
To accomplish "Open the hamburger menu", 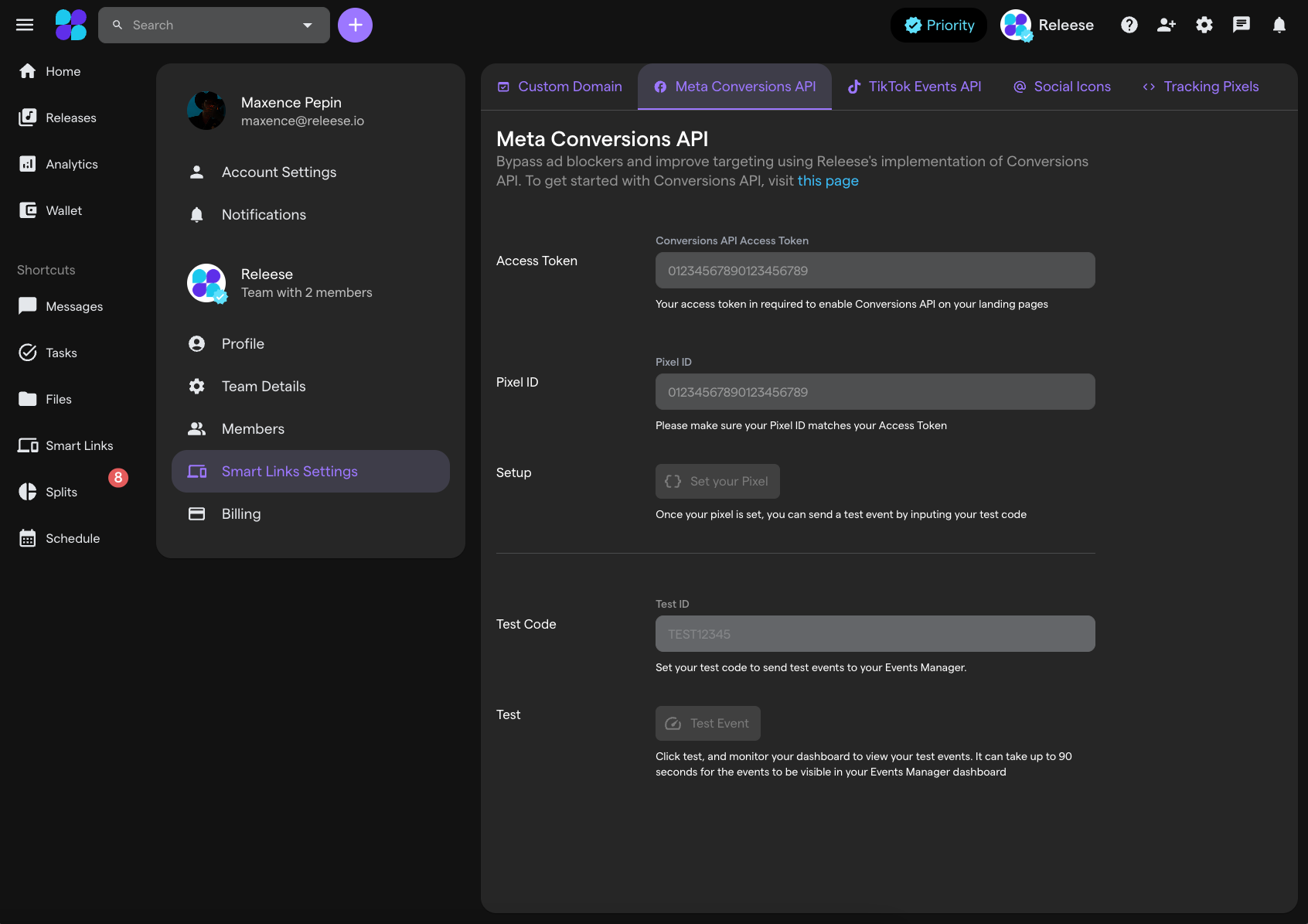I will 25,25.
